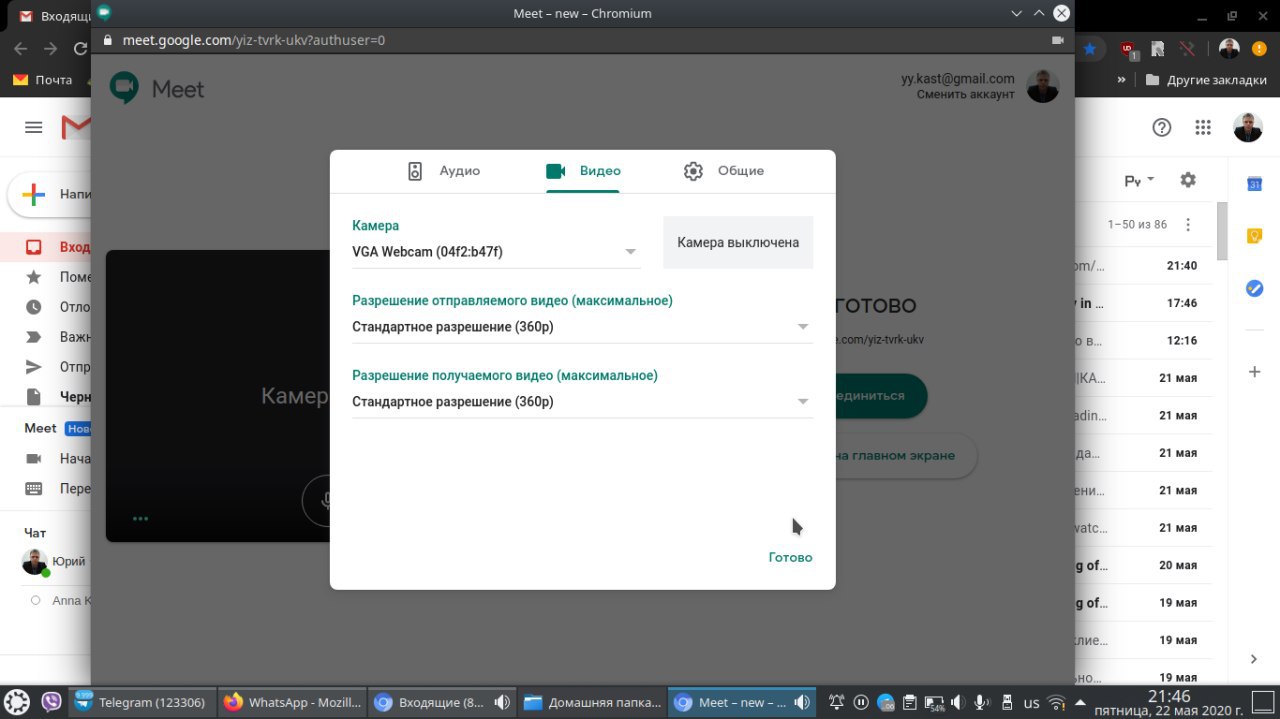Click the Камера выключена preview box

tap(738, 242)
